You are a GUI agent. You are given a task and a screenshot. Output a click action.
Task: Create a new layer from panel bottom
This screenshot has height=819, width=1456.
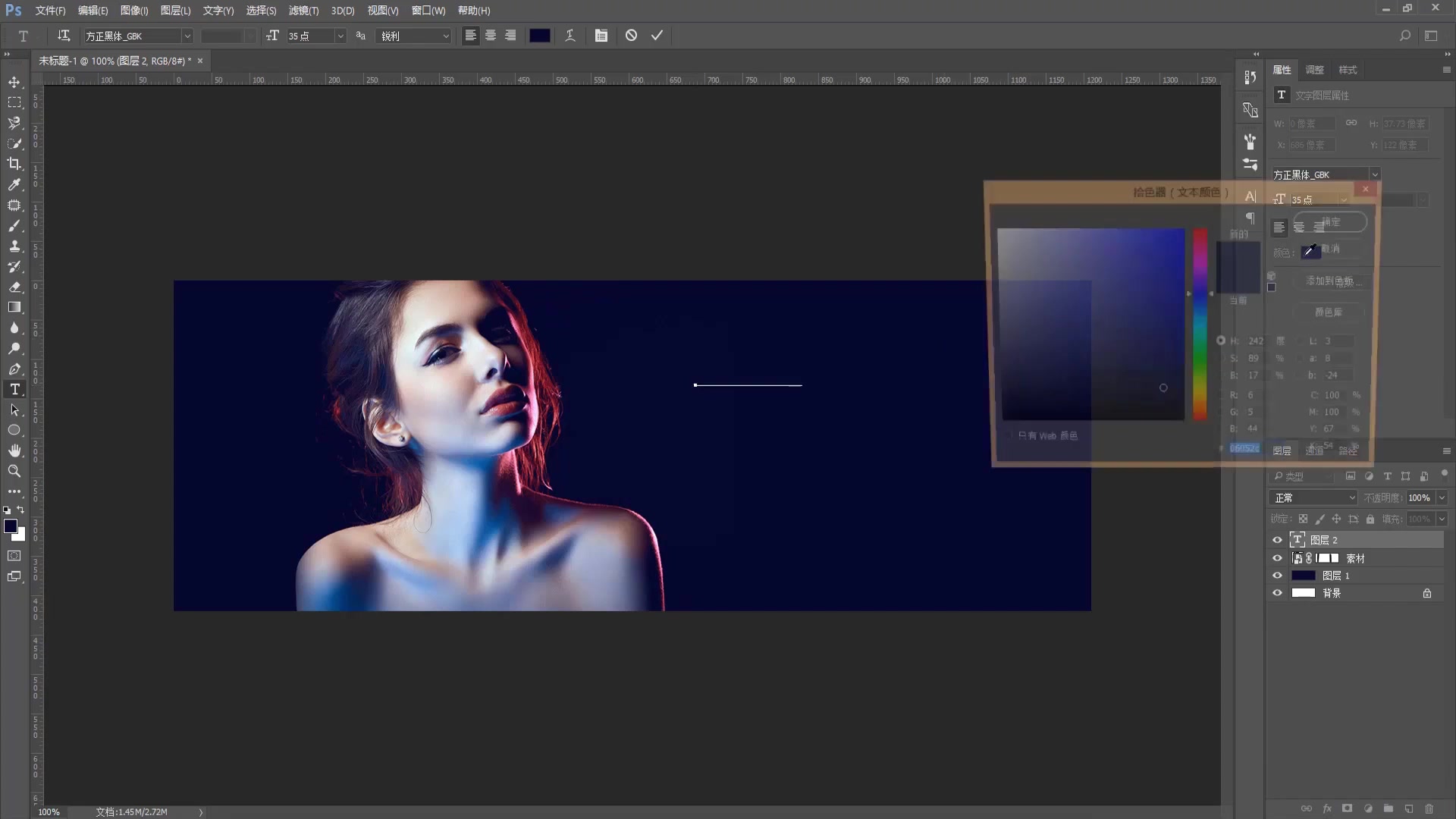(1409, 809)
